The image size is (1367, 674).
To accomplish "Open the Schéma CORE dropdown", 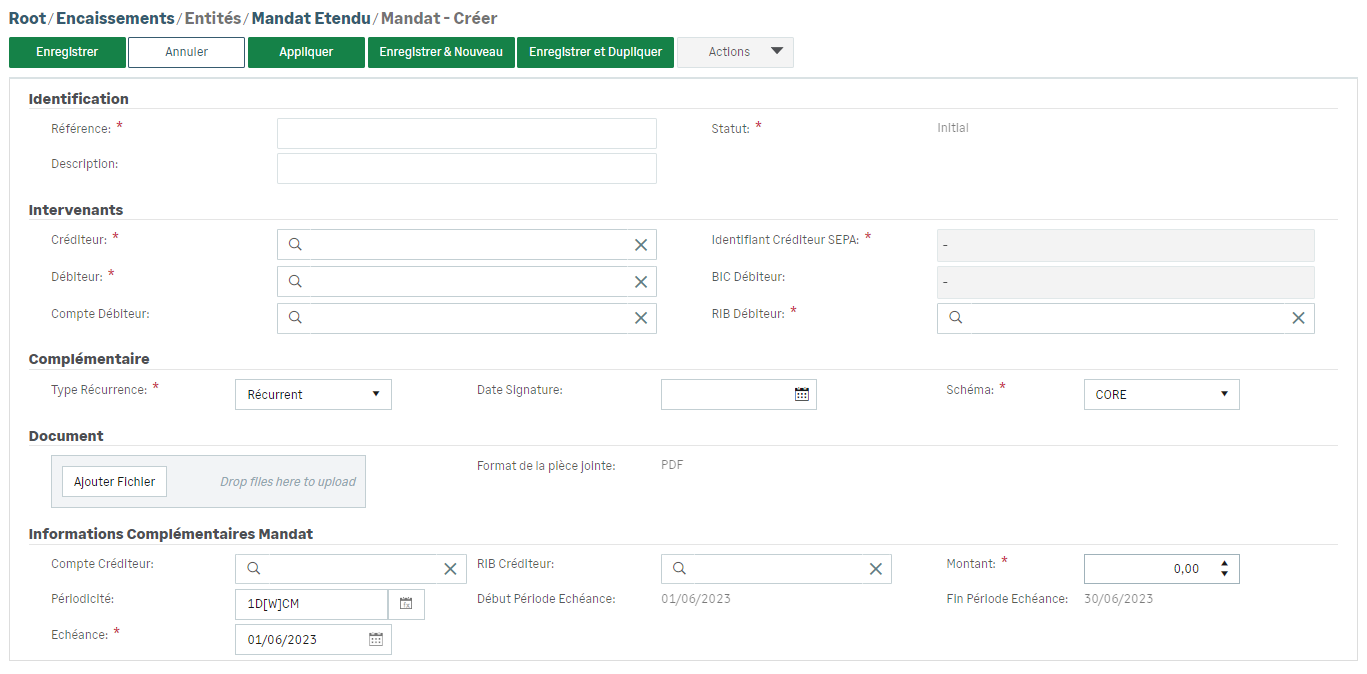I will pos(1161,395).
